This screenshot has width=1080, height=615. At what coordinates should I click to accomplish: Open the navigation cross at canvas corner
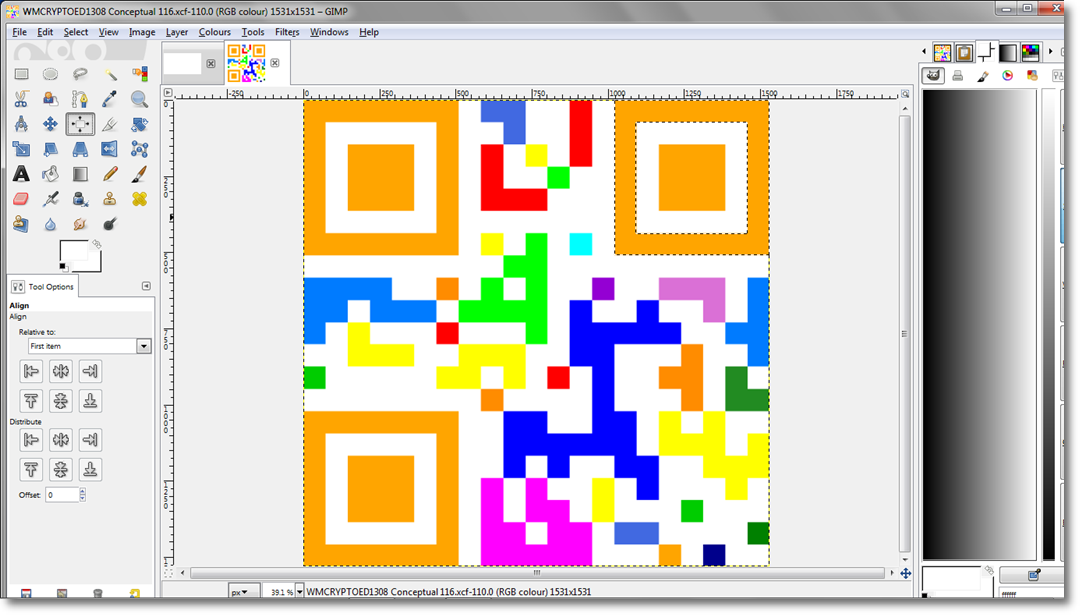coord(906,573)
